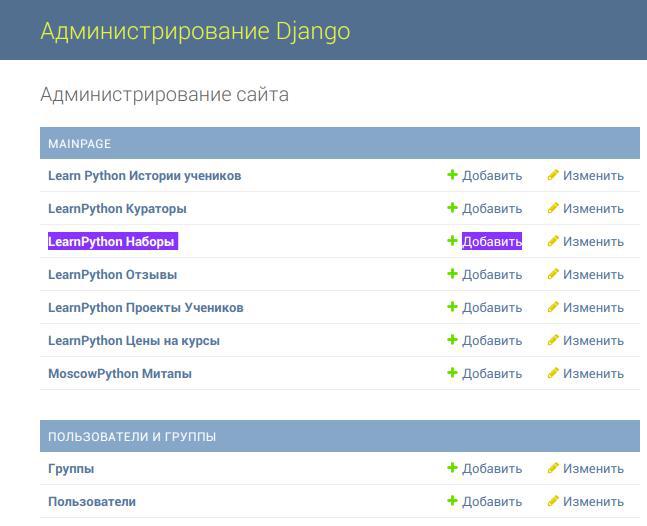Click green plus icon for Группы
The image size is (647, 526).
coord(452,468)
